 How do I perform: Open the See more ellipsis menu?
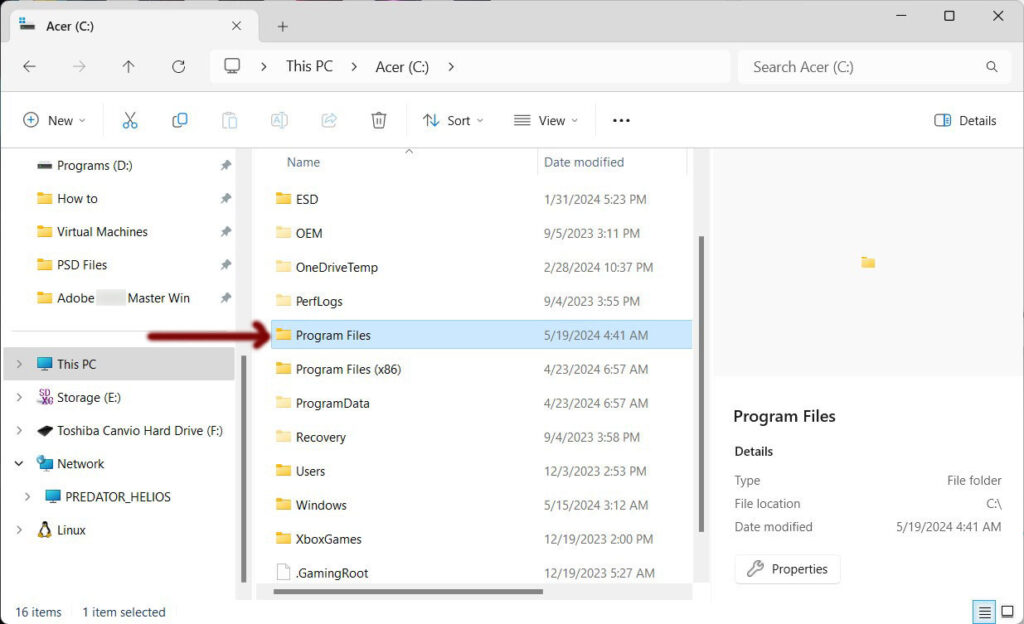click(621, 120)
